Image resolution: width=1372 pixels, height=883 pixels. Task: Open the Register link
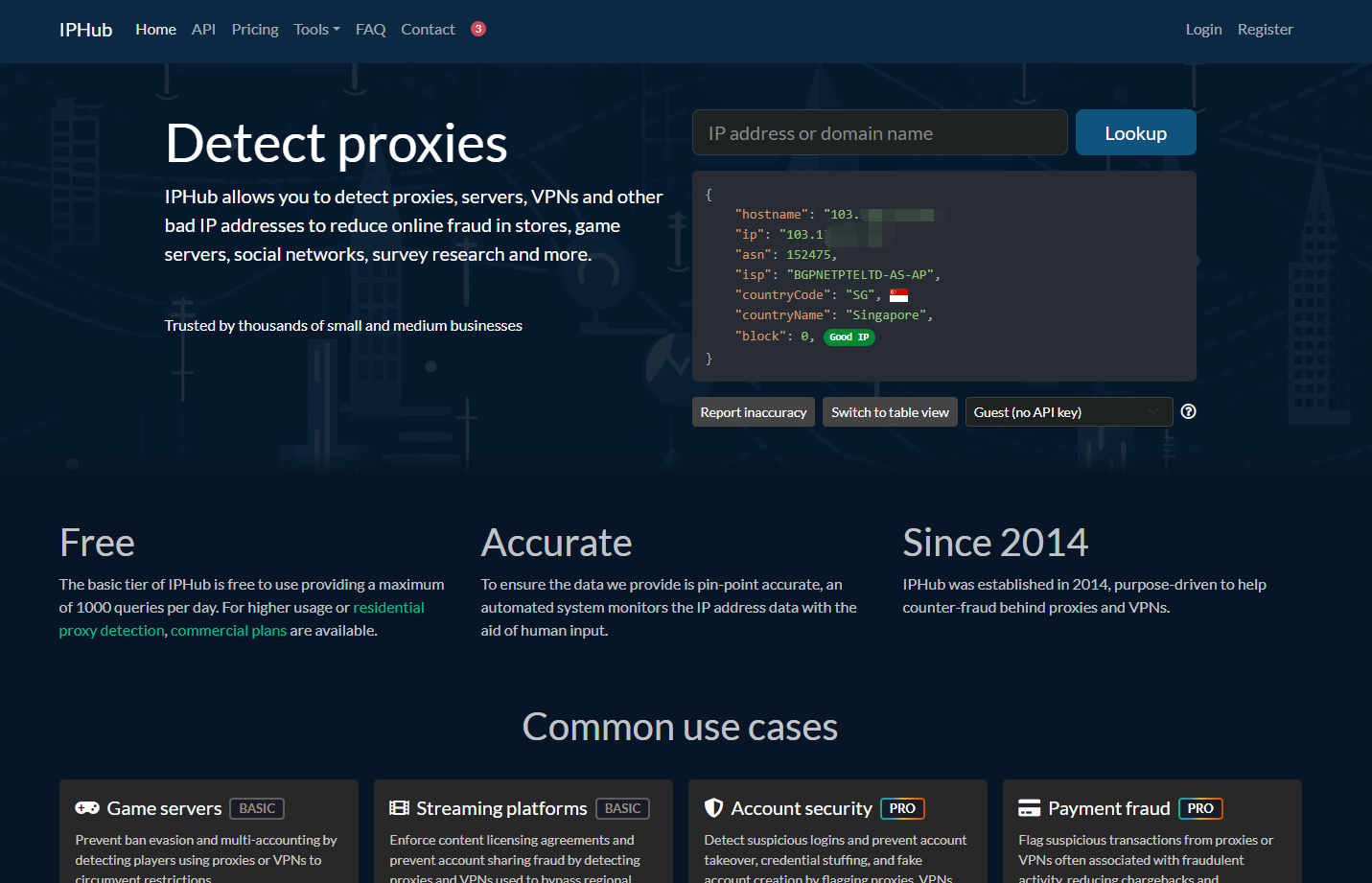(x=1265, y=30)
